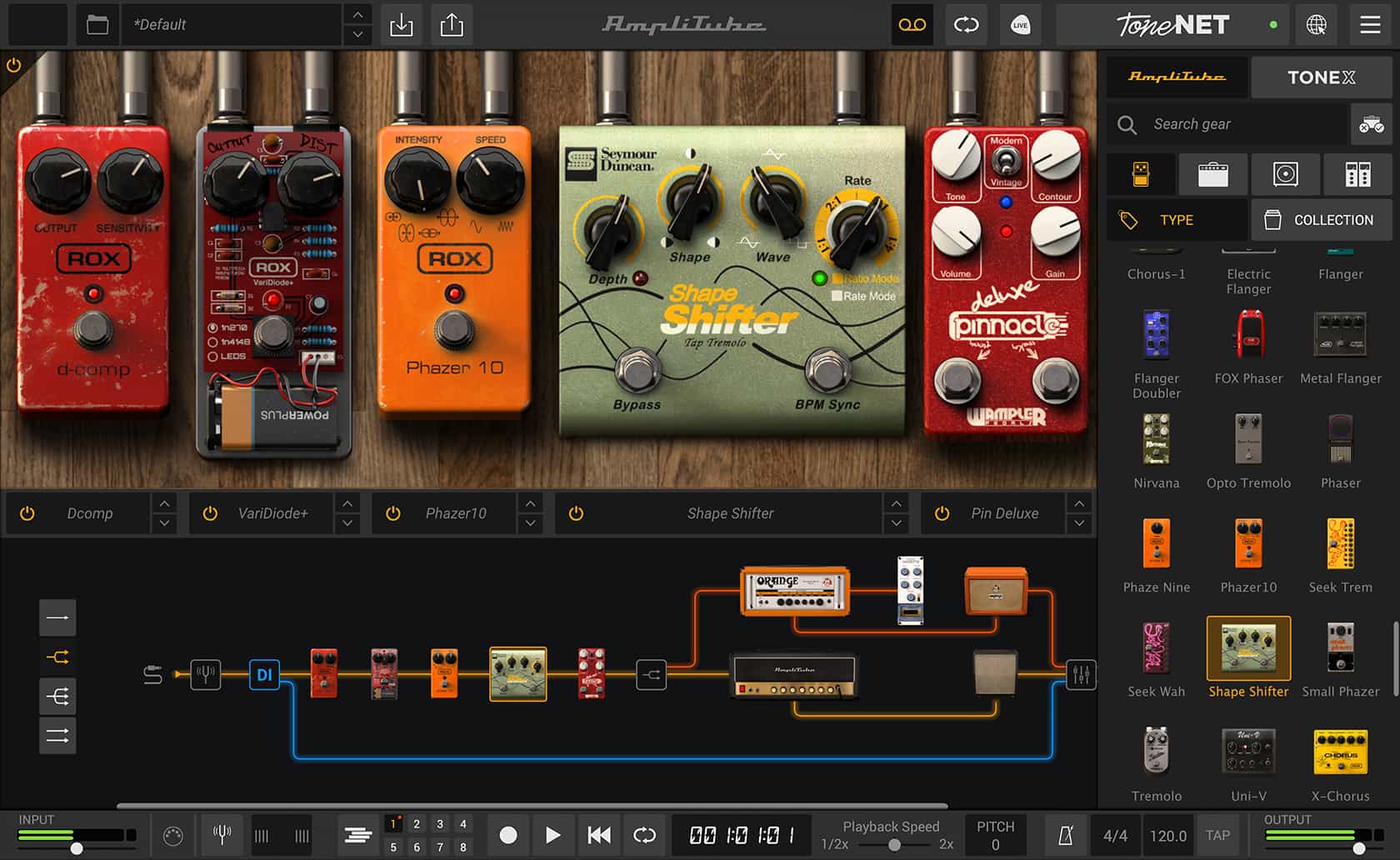The height and width of the screenshot is (860, 1400).
Task: Open the Looper tape view
Action: (x=912, y=25)
